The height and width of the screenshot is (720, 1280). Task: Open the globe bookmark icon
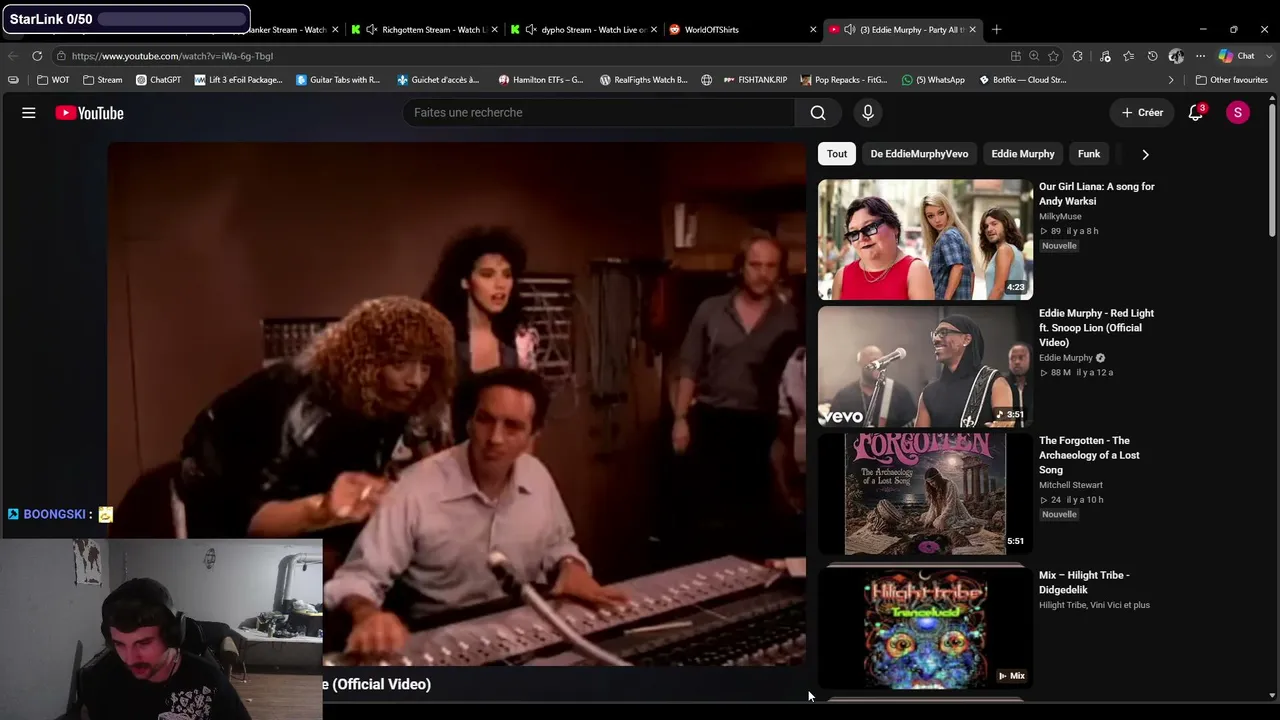(x=707, y=80)
